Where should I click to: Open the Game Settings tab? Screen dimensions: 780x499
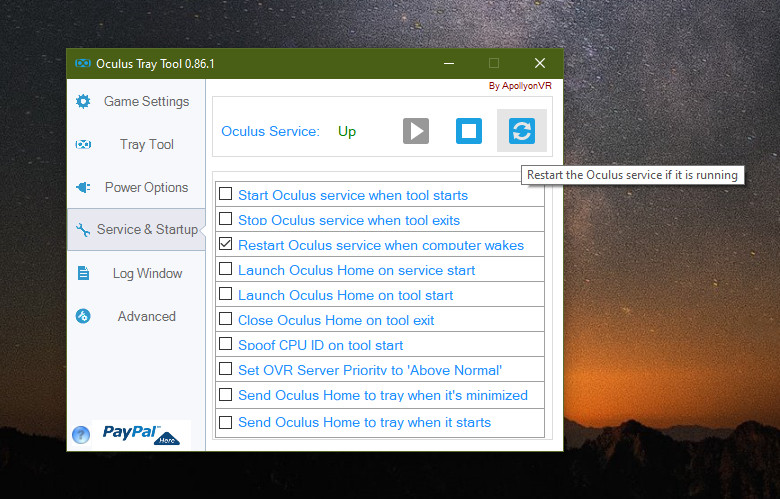coord(136,101)
